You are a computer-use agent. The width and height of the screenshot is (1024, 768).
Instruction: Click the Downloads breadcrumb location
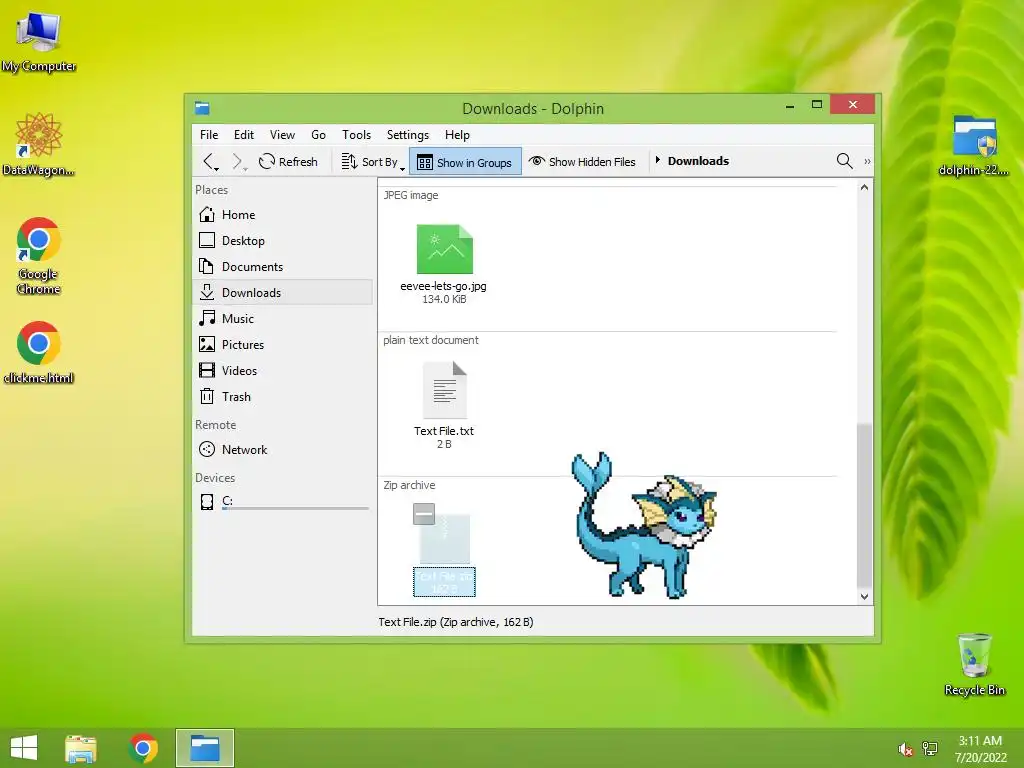[698, 161]
